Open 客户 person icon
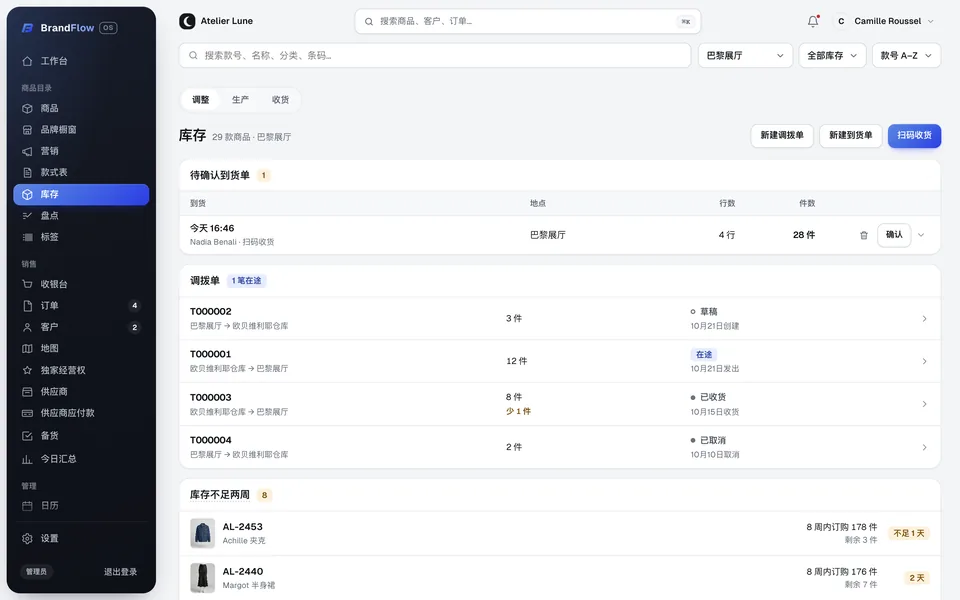Viewport: 960px width, 600px height. tap(27, 327)
